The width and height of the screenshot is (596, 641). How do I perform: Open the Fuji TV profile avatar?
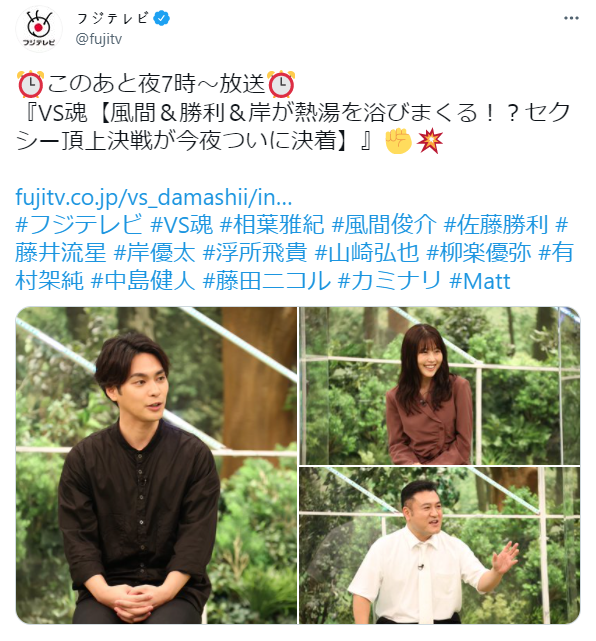(39, 29)
